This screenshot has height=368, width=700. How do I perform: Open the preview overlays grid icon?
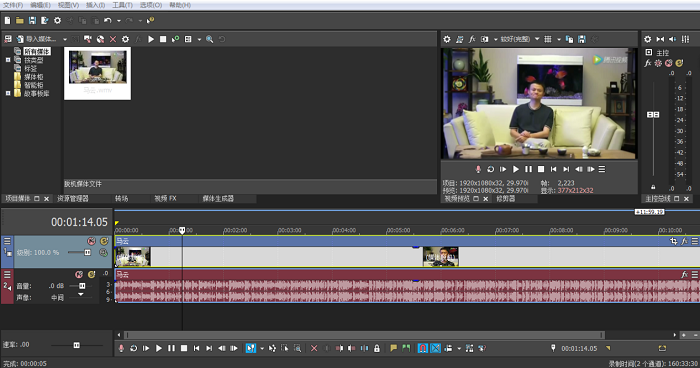548,39
